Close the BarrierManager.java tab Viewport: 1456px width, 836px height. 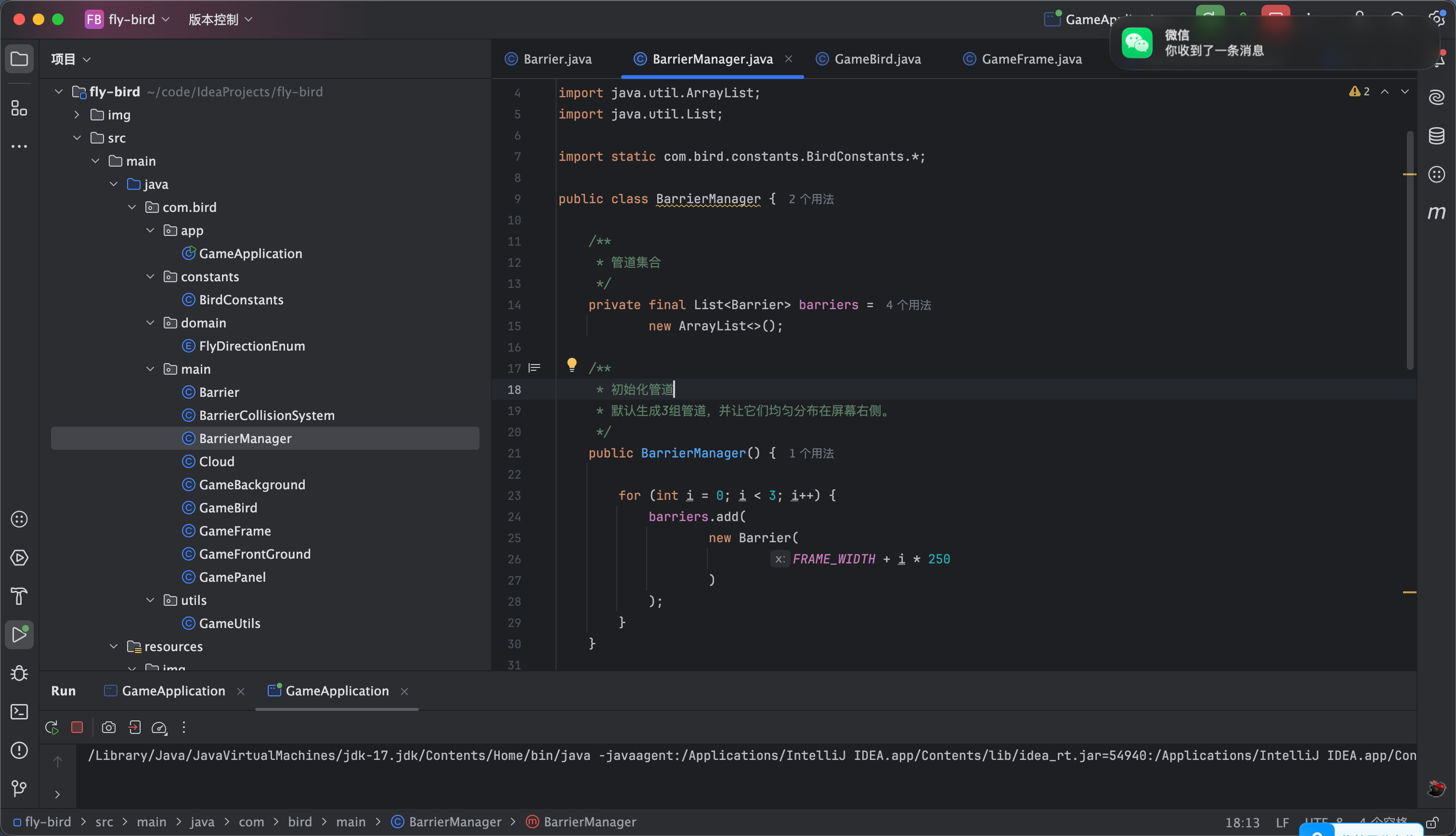pyautogui.click(x=789, y=59)
